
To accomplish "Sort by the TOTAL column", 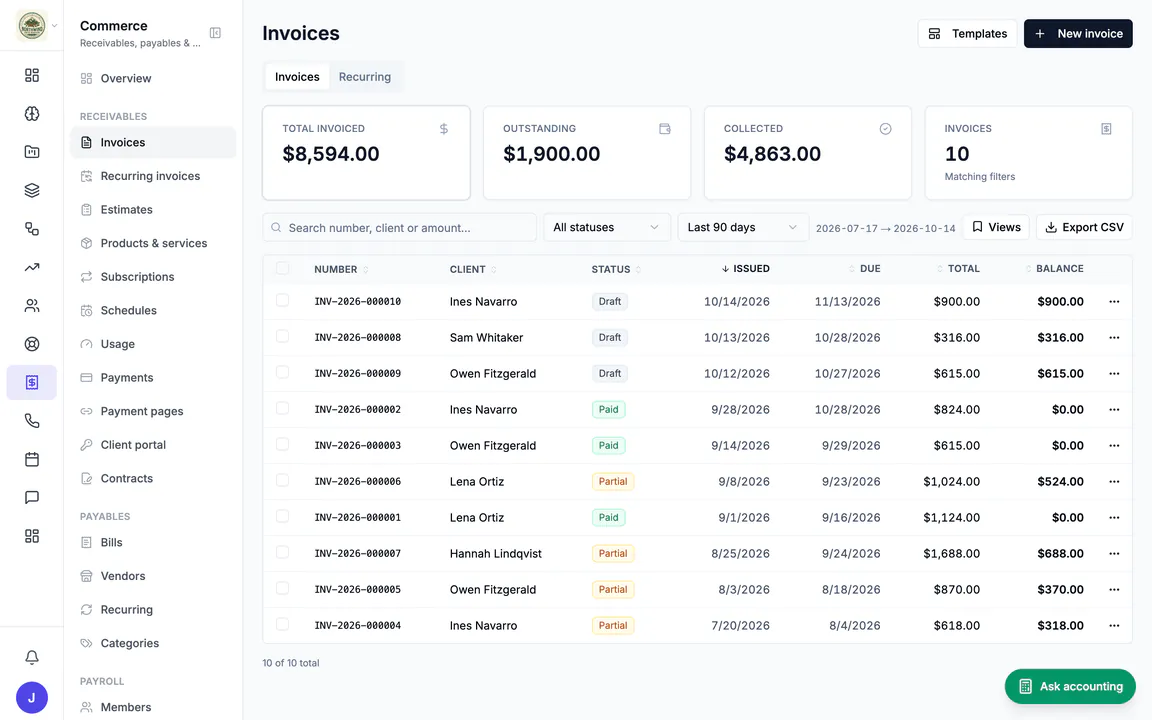I will 957,268.
